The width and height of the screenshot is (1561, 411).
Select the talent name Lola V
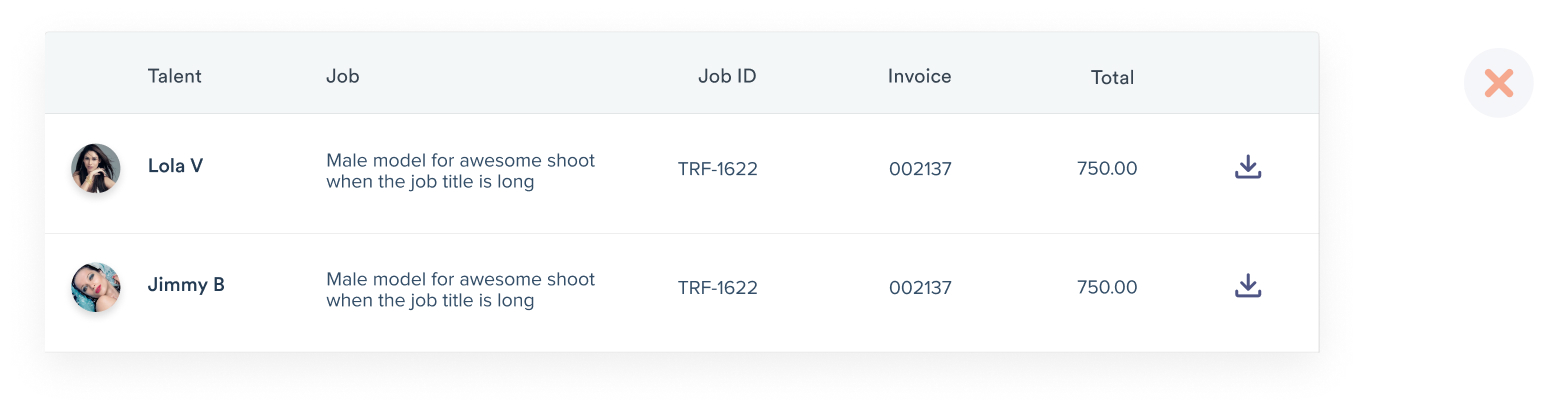175,166
